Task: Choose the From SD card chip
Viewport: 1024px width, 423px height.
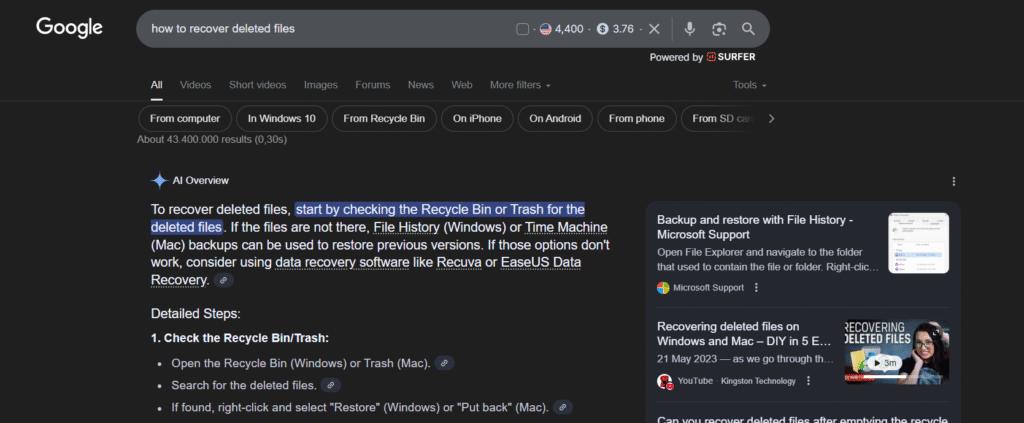Action: 722,119
